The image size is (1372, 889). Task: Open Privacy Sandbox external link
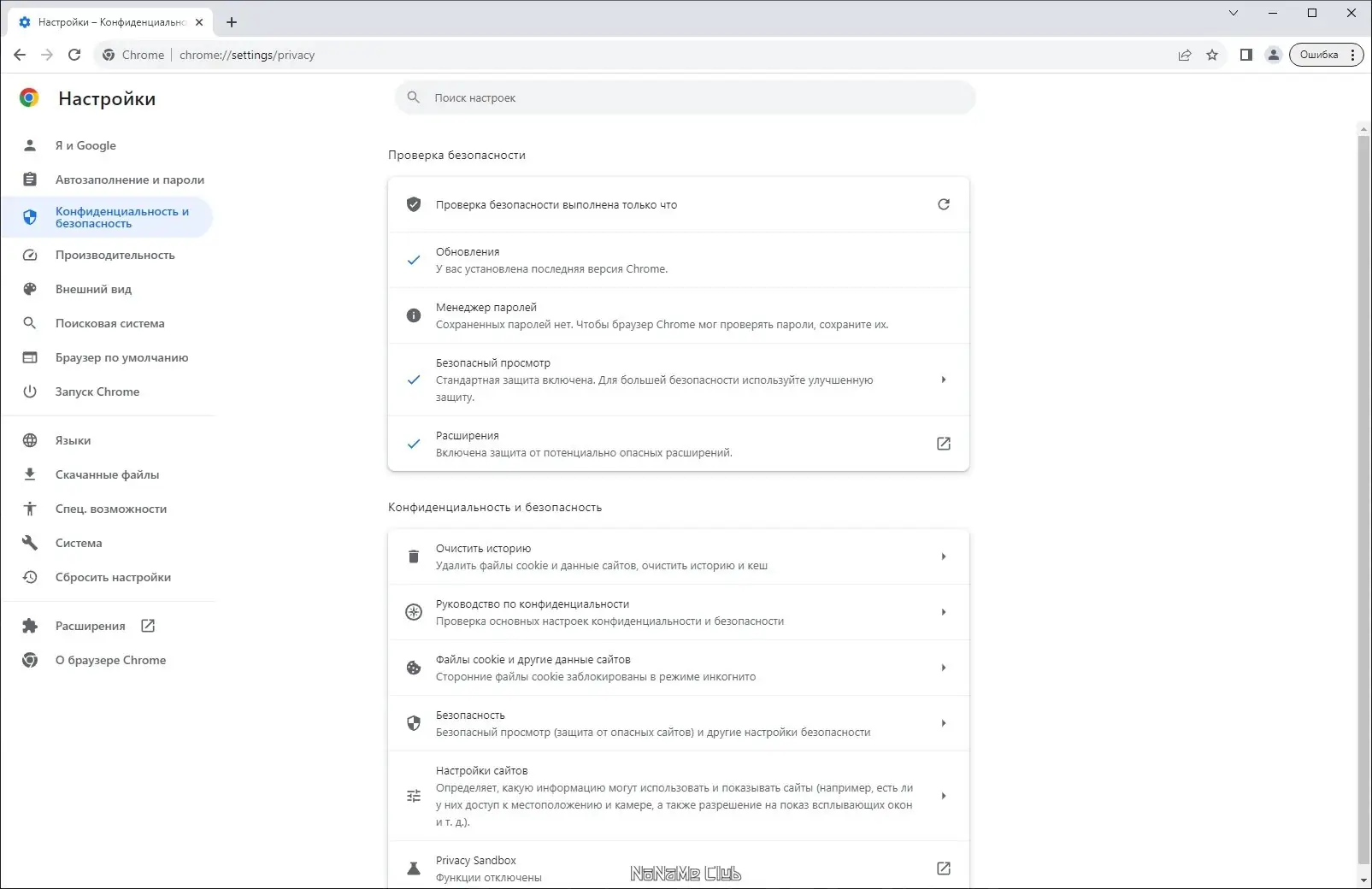(x=943, y=868)
